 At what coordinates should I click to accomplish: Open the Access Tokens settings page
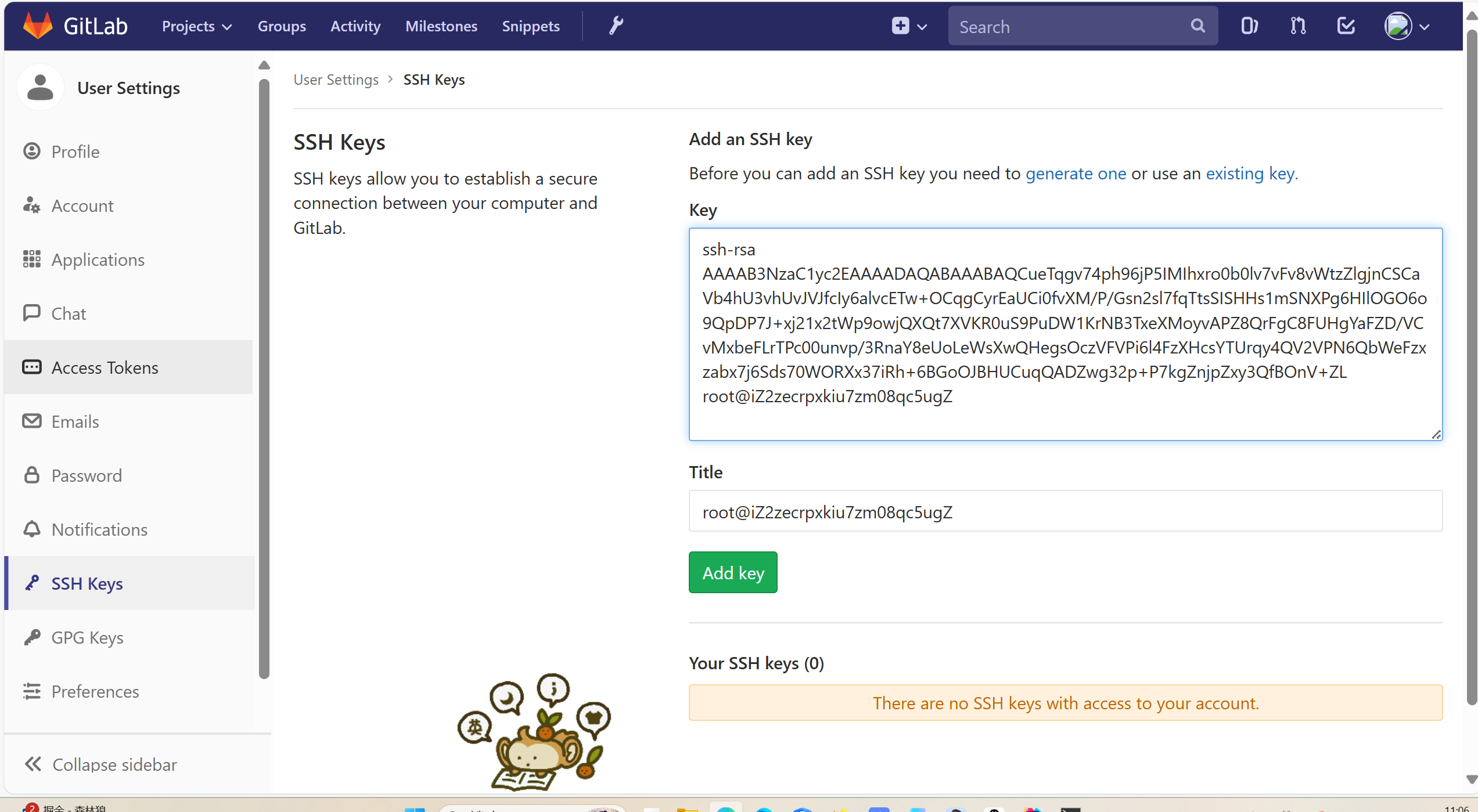(x=105, y=367)
